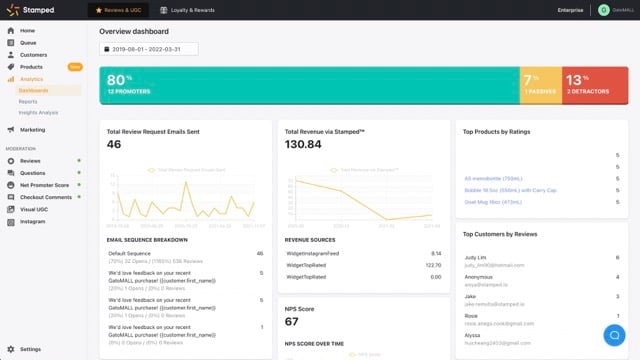Click the Stamped logo icon
The height and width of the screenshot is (360, 640).
tap(13, 10)
